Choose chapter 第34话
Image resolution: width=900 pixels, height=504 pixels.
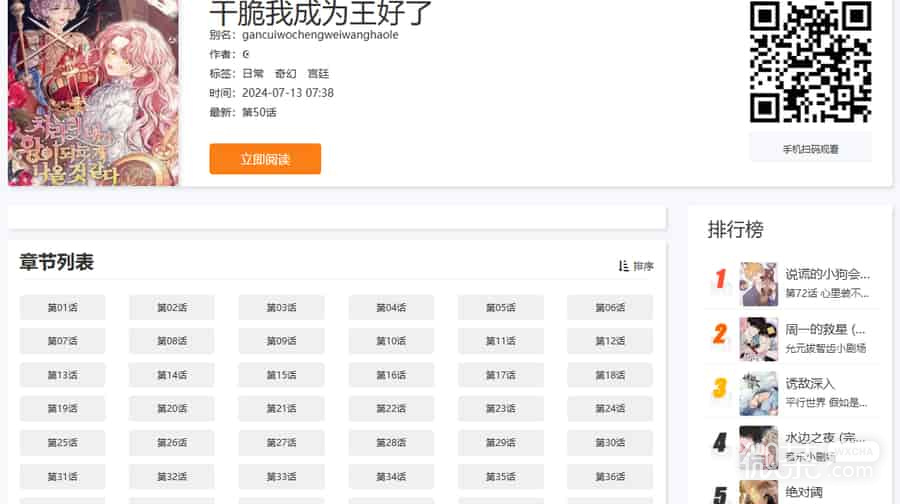coord(391,476)
